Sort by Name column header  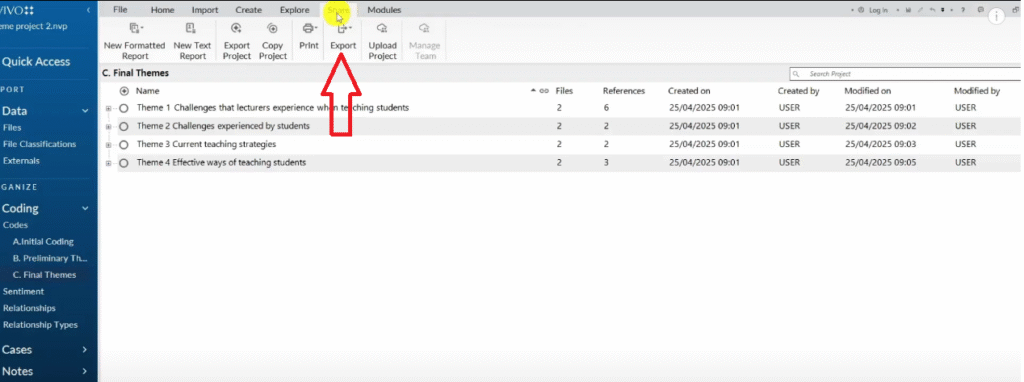click(148, 91)
